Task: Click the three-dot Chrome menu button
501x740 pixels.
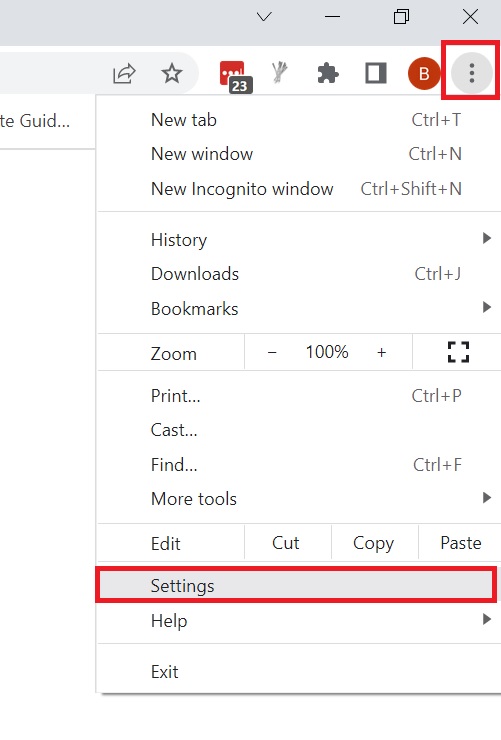Action: coord(471,73)
